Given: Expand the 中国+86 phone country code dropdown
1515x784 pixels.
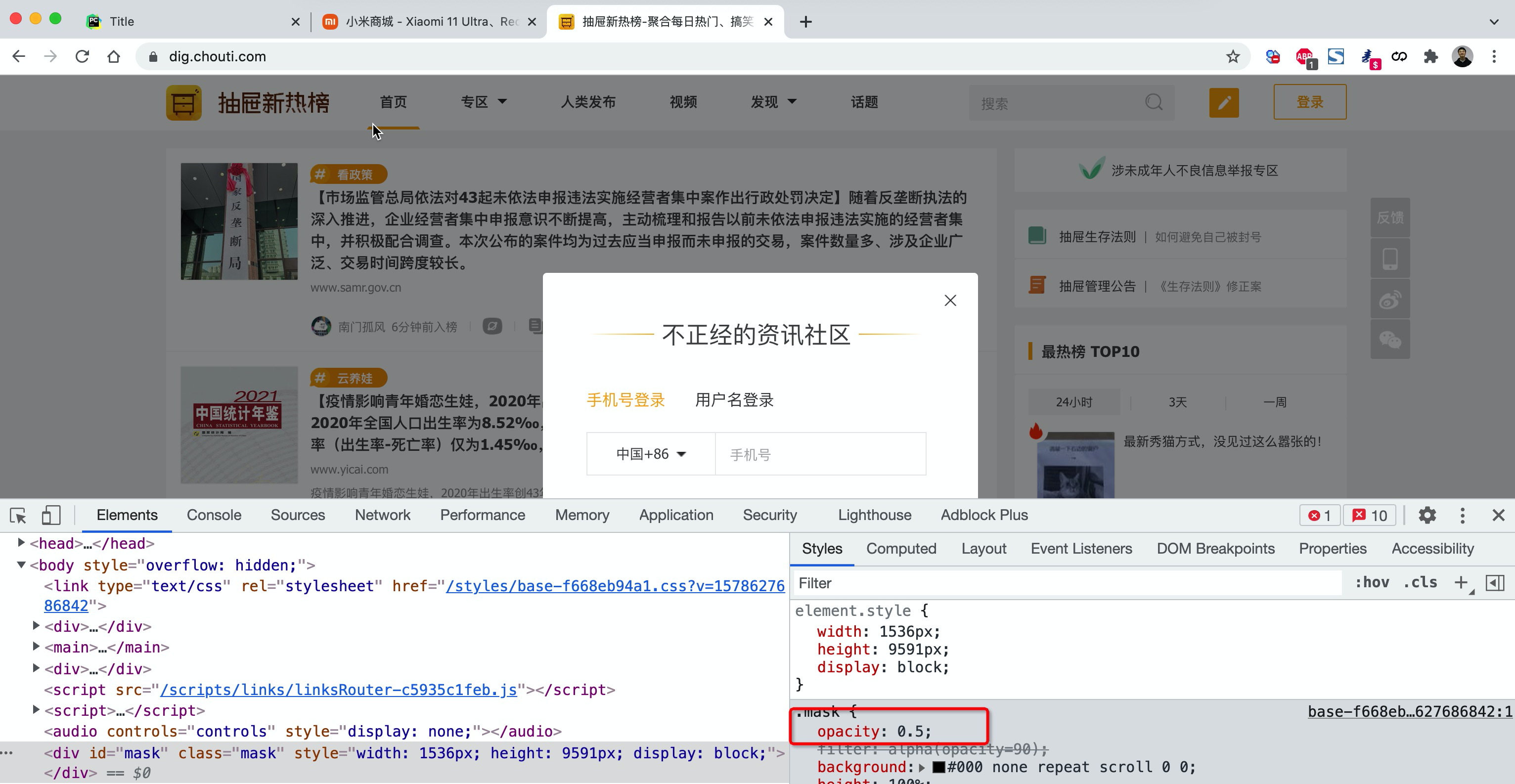Looking at the screenshot, I should [650, 454].
